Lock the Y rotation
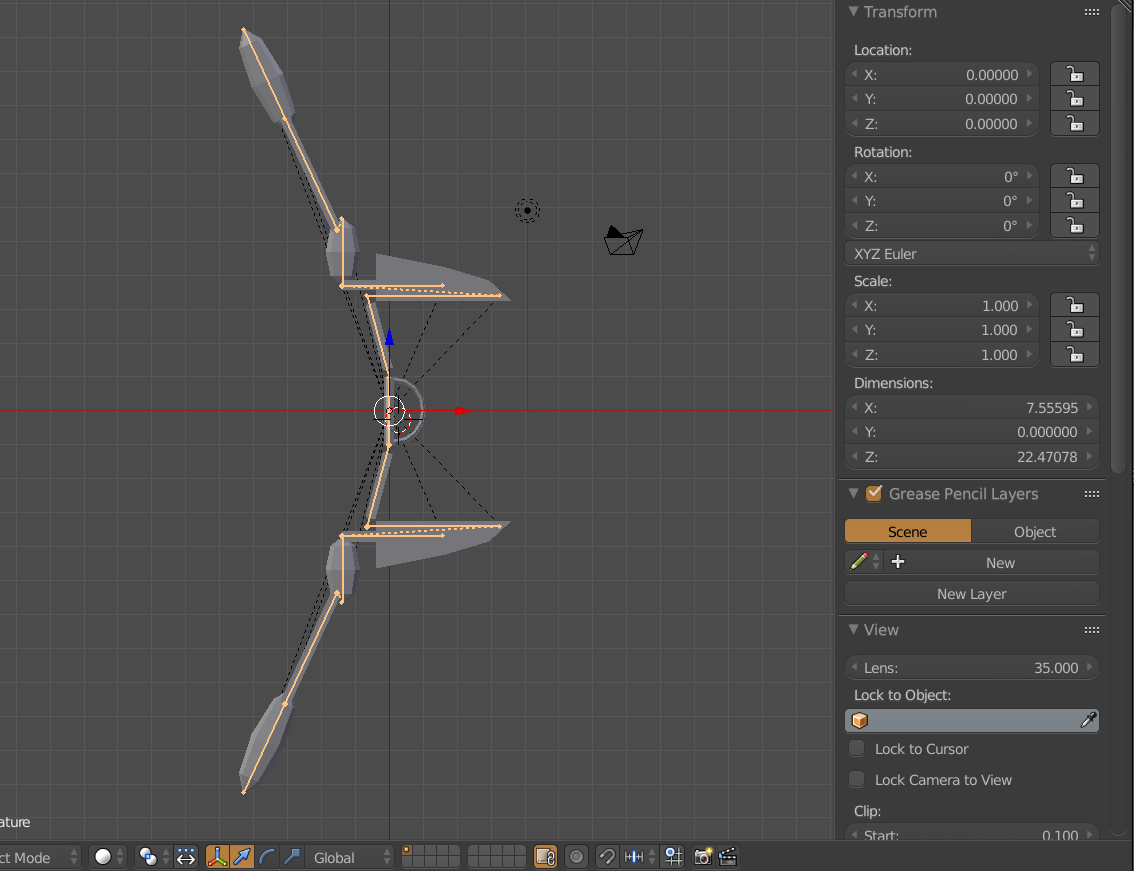This screenshot has height=871, width=1134. tap(1075, 201)
